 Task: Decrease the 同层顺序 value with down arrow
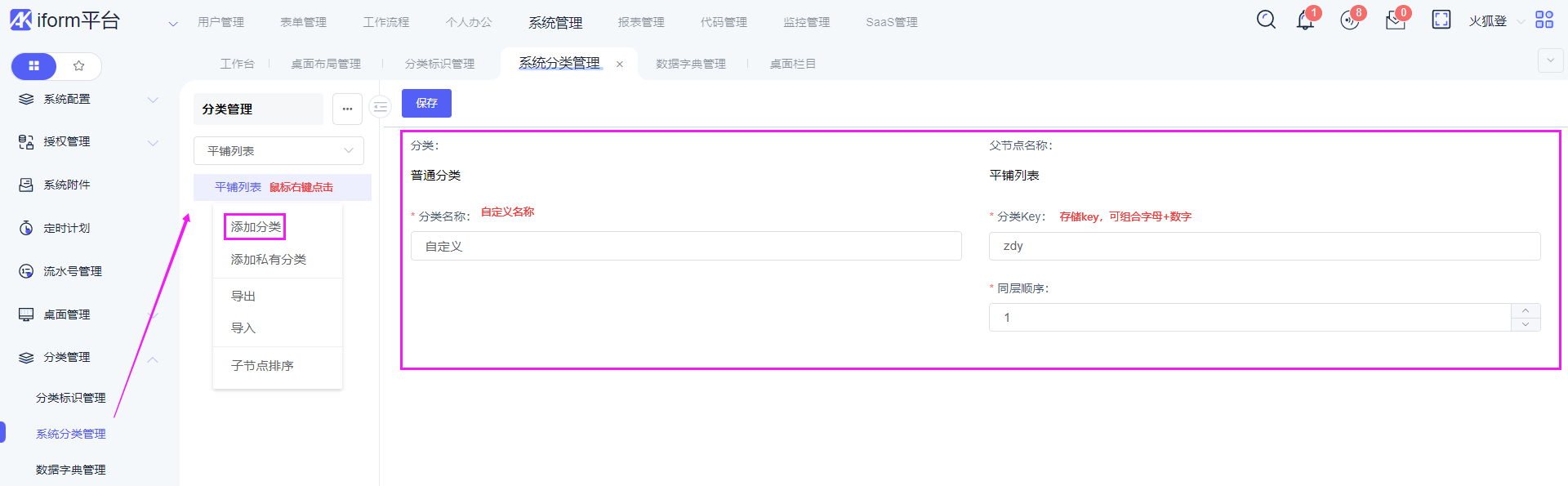click(x=1526, y=324)
